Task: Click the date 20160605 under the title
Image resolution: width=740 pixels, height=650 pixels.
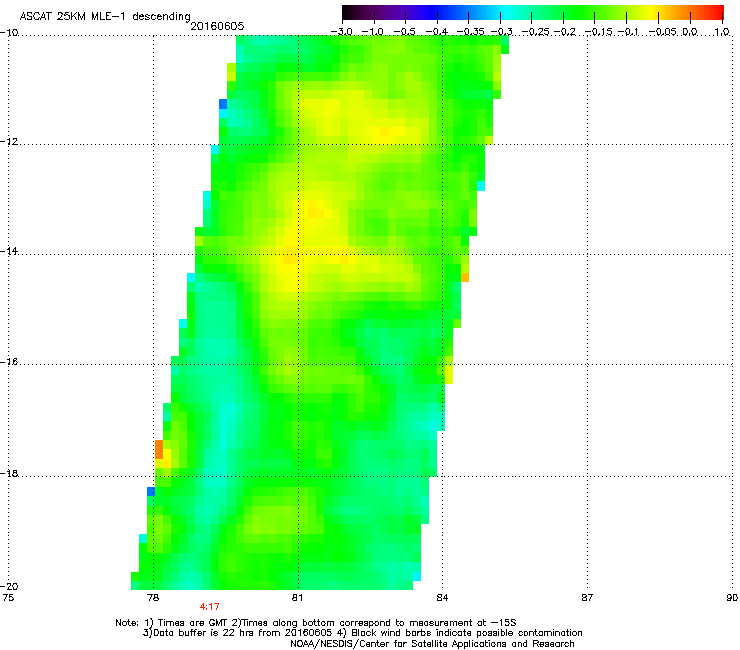Action: pyautogui.click(x=217, y=26)
